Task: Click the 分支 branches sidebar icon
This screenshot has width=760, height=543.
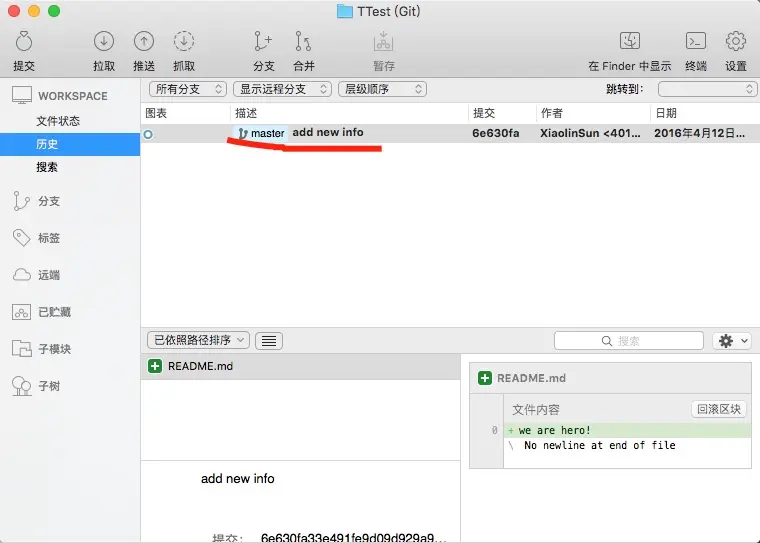Action: tap(21, 201)
